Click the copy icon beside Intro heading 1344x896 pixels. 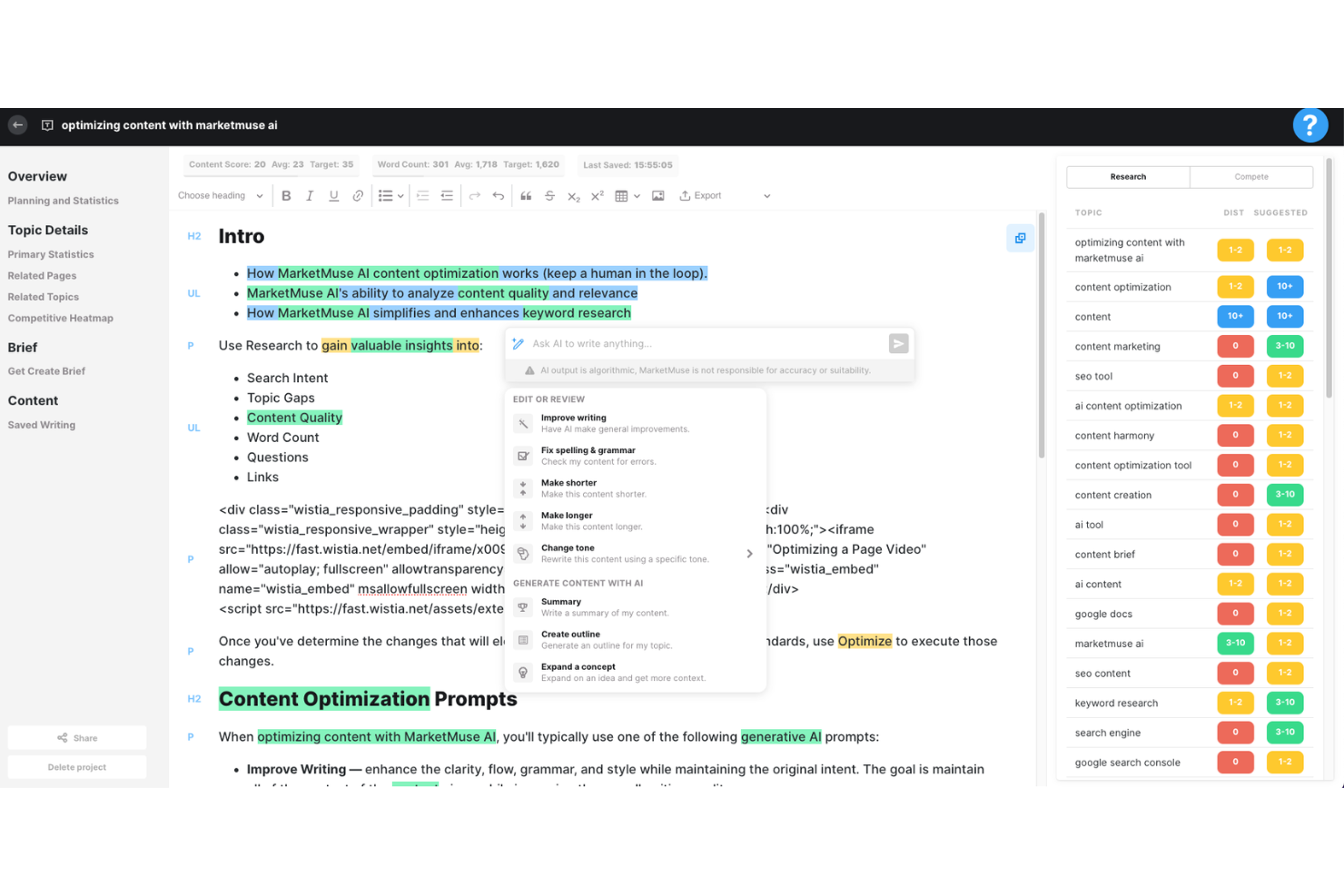(1020, 238)
